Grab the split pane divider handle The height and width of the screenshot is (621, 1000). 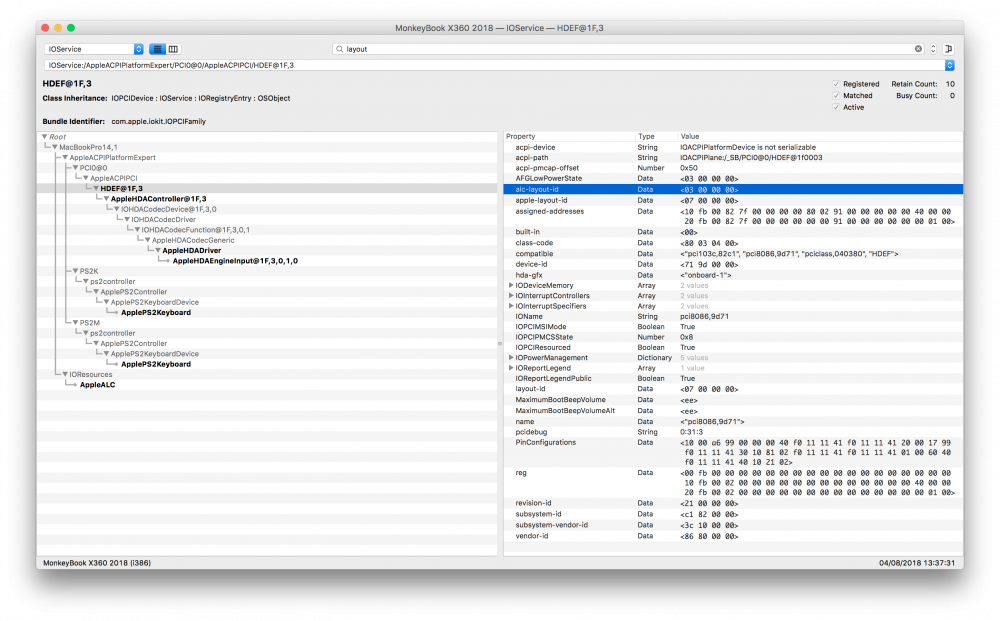point(500,344)
